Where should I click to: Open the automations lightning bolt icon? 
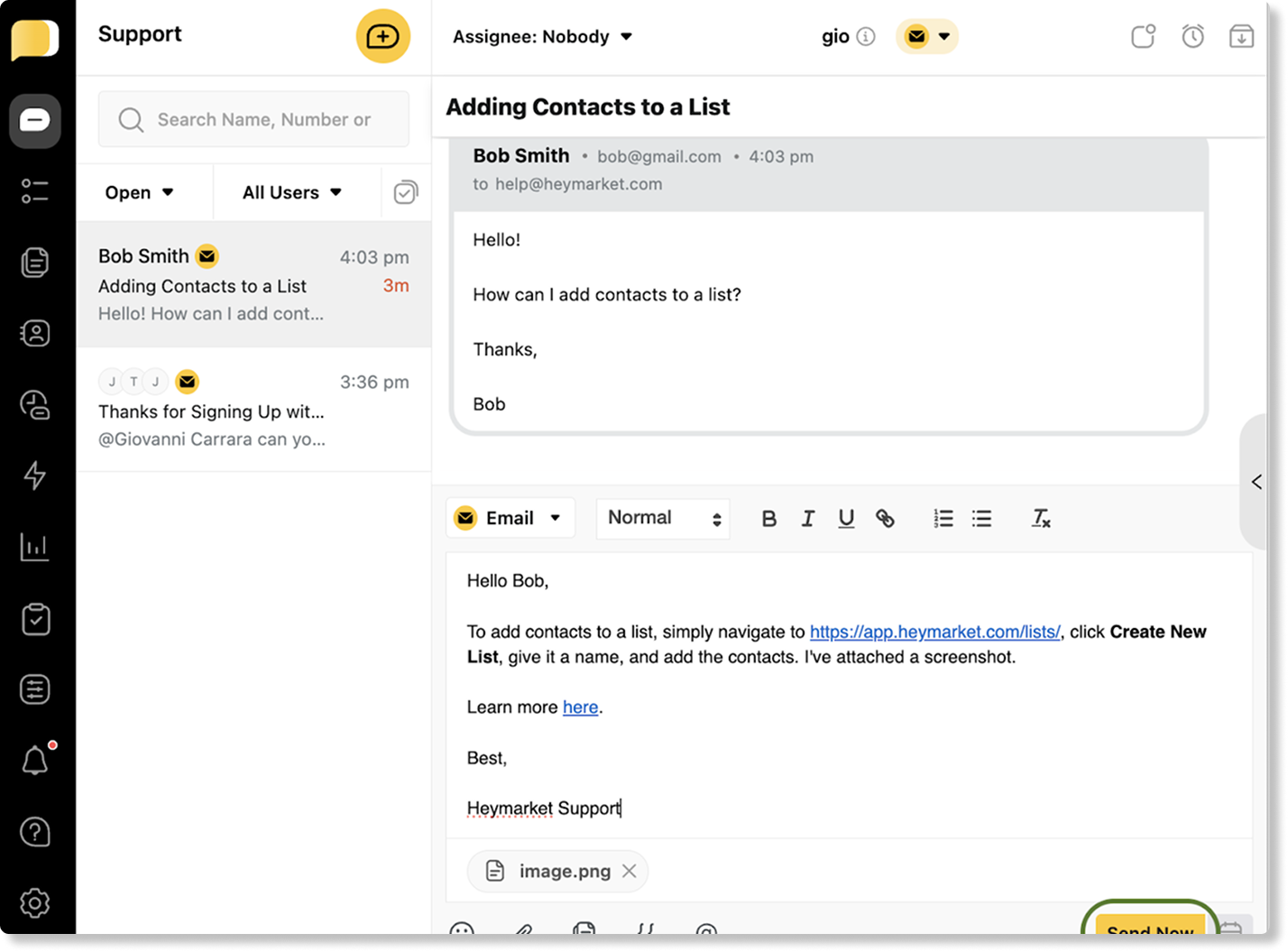(x=35, y=476)
